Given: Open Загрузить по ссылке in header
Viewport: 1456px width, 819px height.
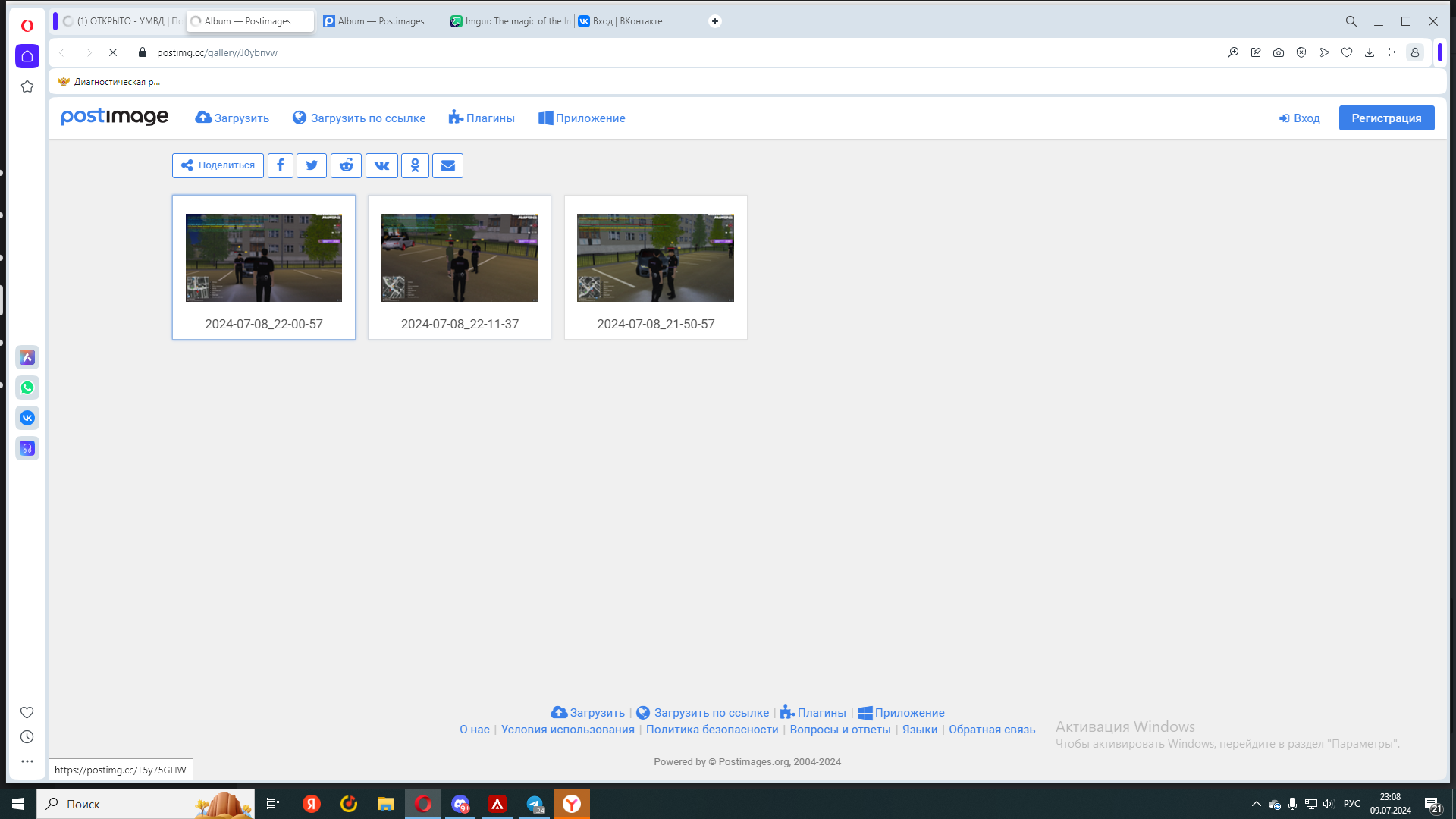Looking at the screenshot, I should [359, 118].
